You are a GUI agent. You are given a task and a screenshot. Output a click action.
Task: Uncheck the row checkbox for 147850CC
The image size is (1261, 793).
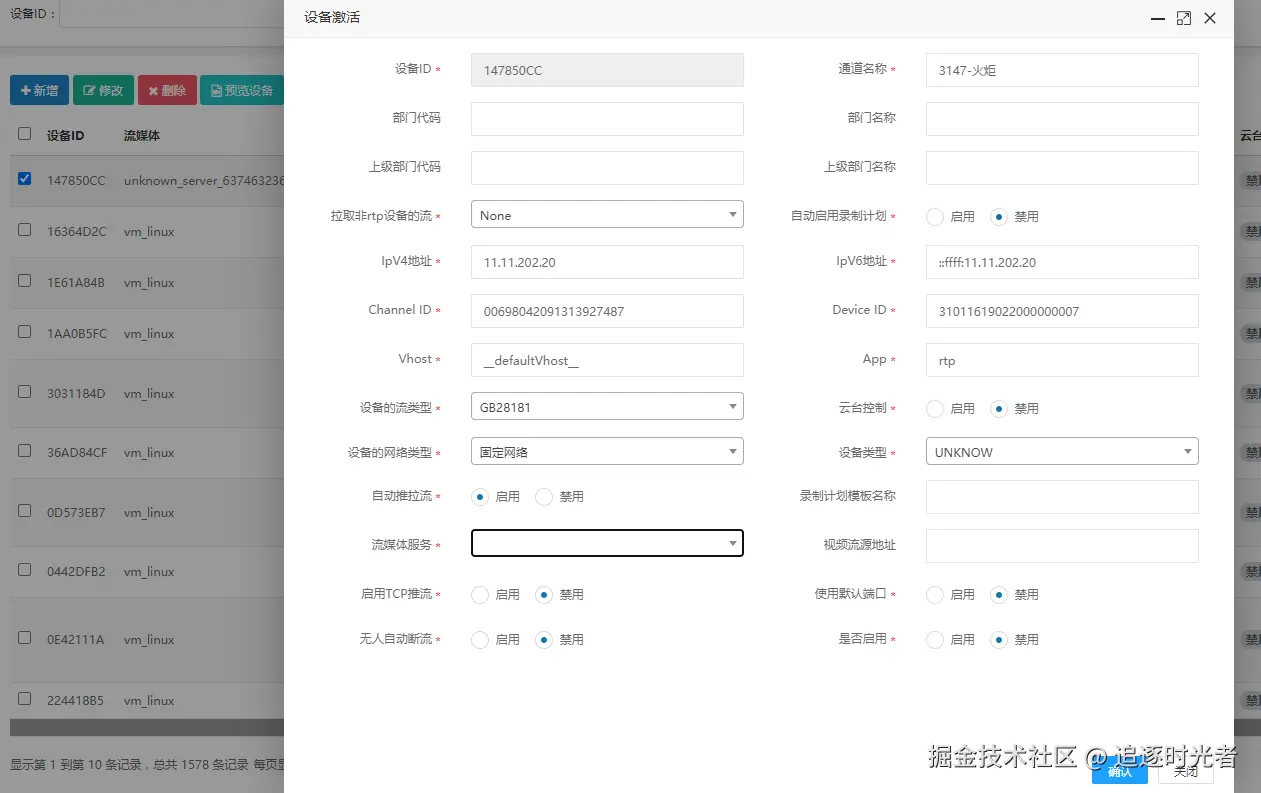click(25, 179)
